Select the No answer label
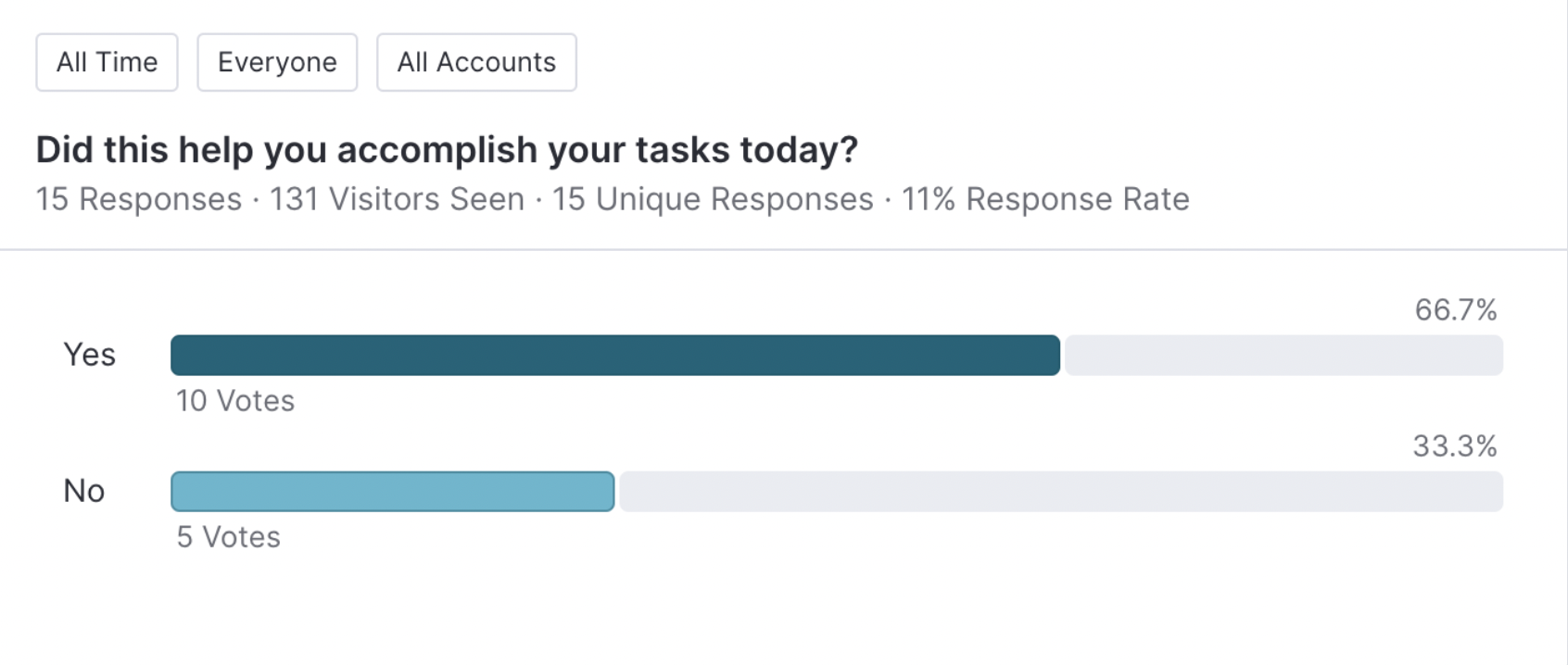 83,491
